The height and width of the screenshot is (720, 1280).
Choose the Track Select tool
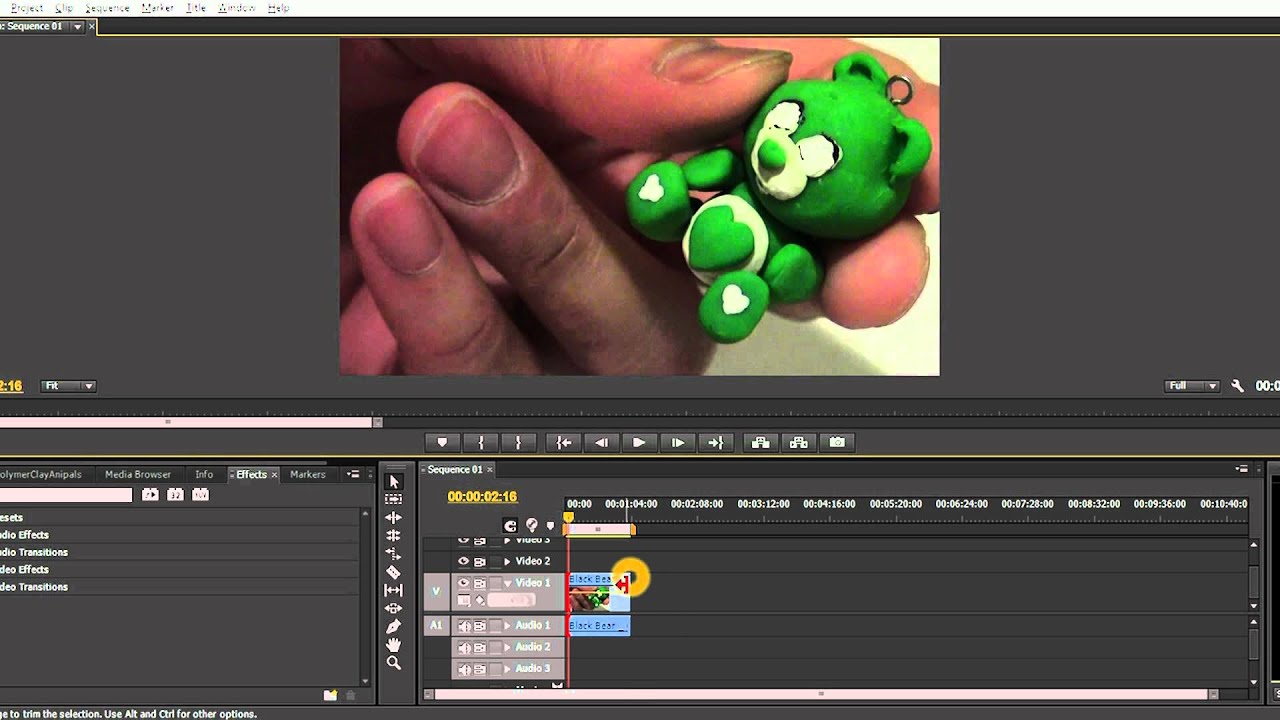pyautogui.click(x=393, y=499)
